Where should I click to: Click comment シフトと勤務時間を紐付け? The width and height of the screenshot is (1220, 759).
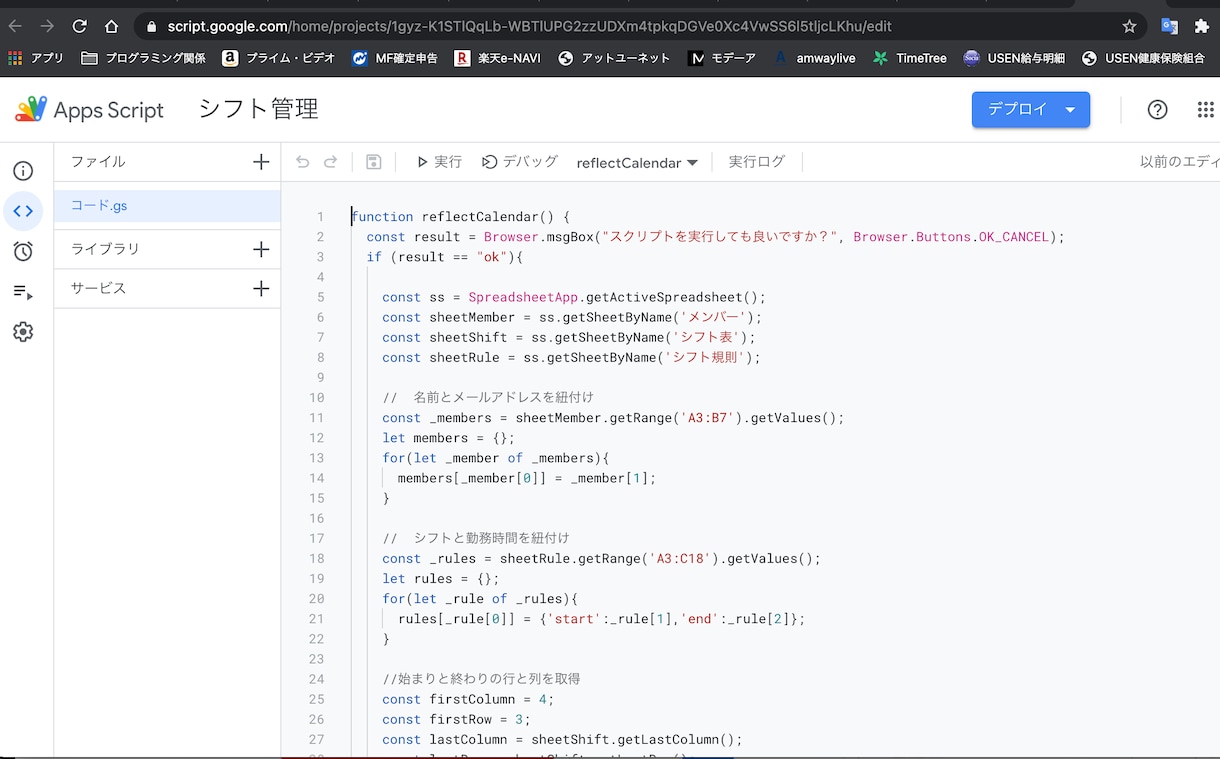coord(491,538)
